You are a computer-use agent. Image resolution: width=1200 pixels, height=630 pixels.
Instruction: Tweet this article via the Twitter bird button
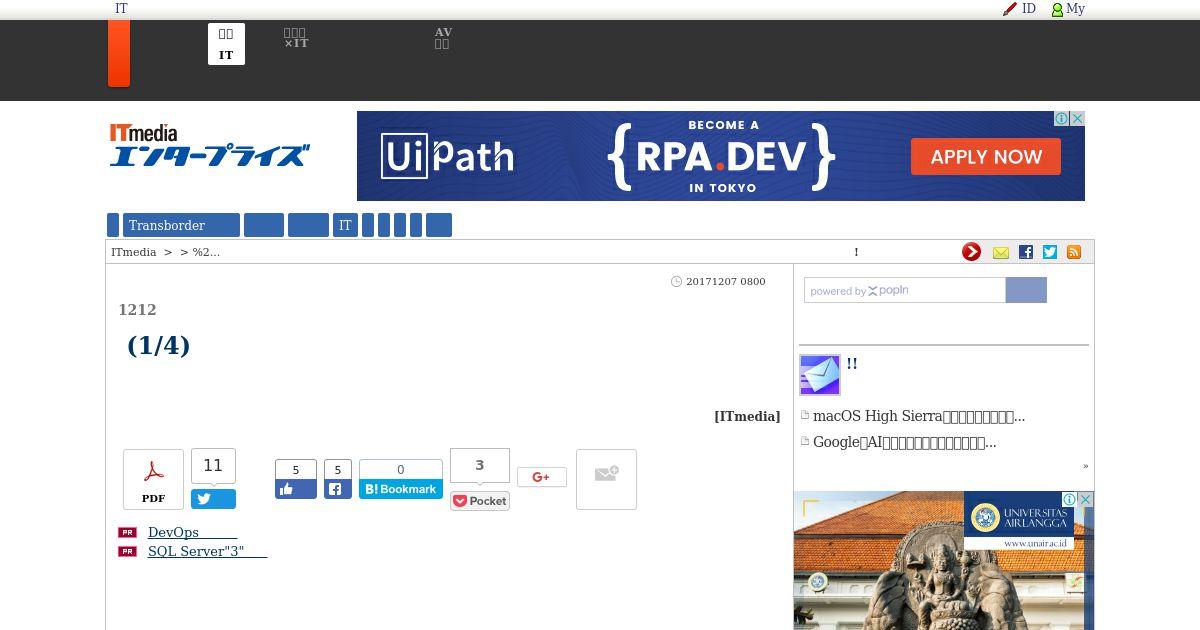(213, 499)
